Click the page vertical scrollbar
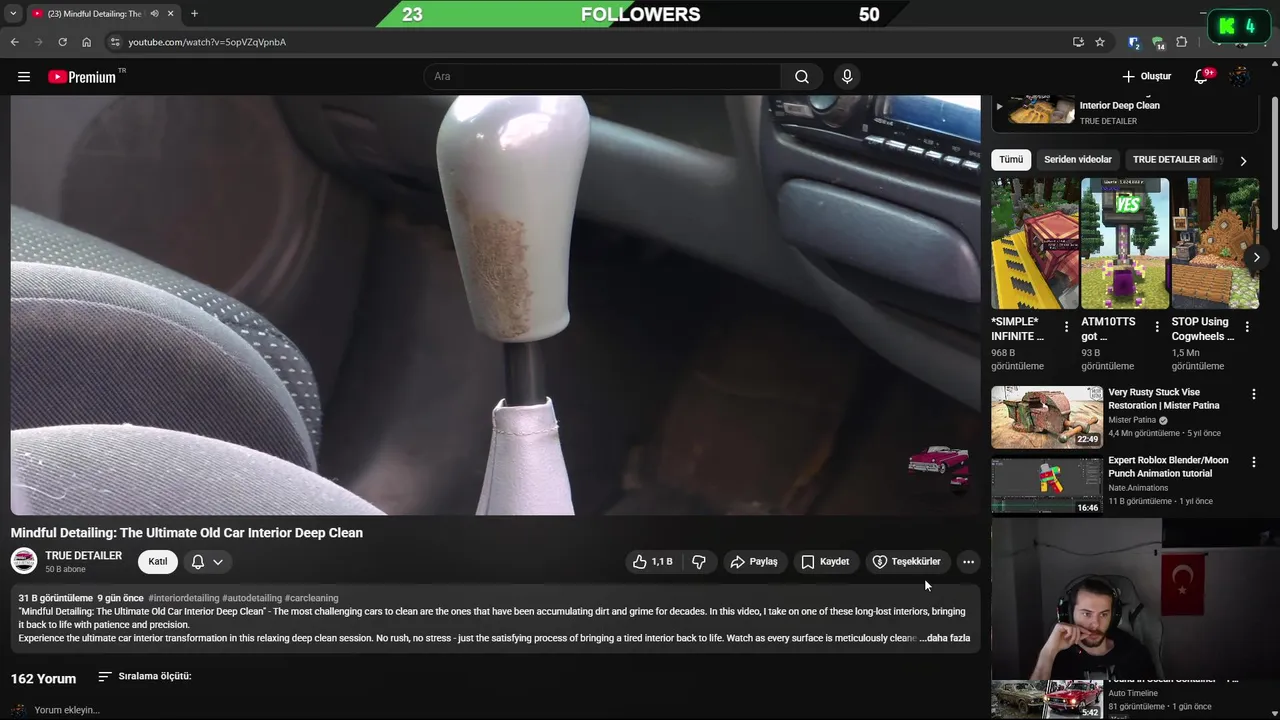This screenshot has width=1280, height=720. 1274,165
